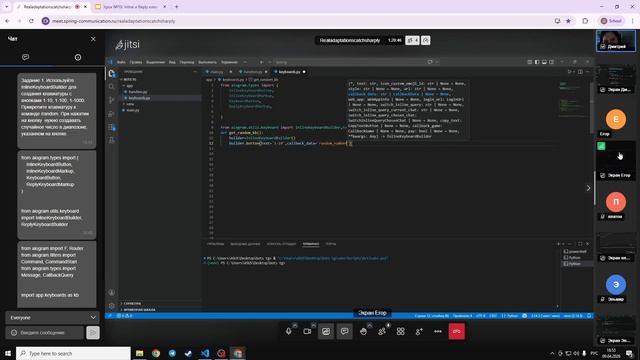
Task: Select the blue Э participant avatar
Action: tap(616, 284)
